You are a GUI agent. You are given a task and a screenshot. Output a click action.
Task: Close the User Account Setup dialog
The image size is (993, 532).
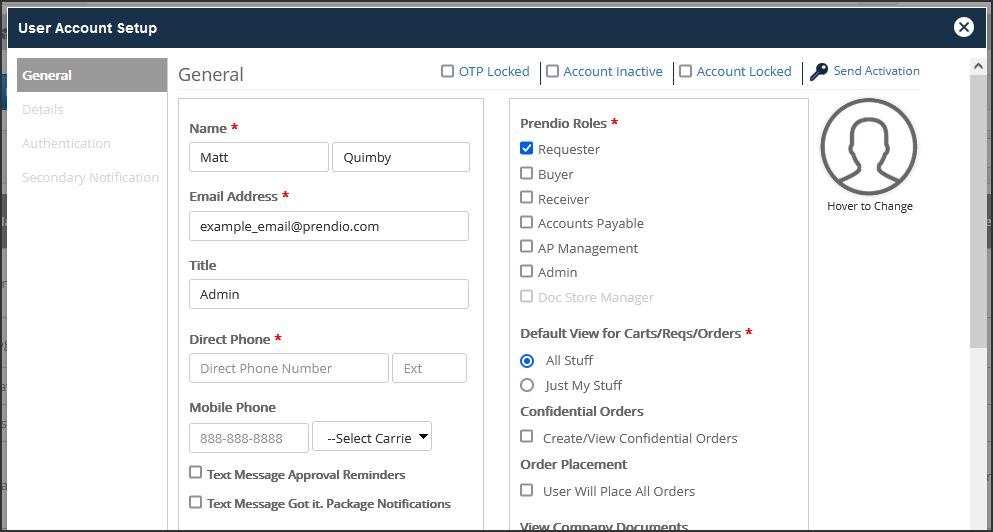[x=964, y=27]
